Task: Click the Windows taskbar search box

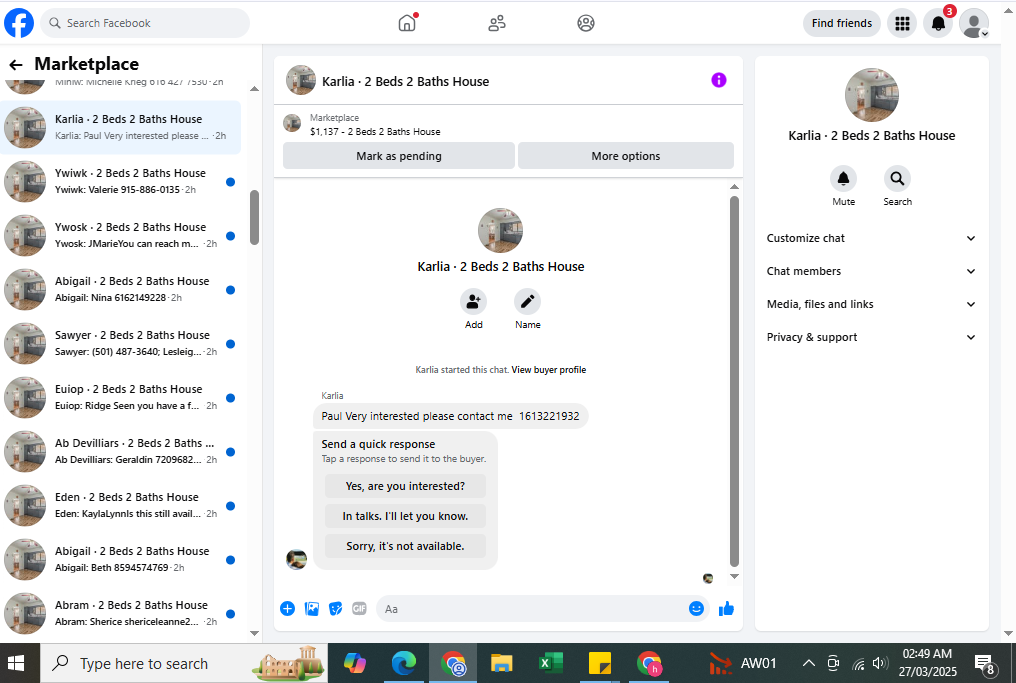Action: pyautogui.click(x=184, y=664)
